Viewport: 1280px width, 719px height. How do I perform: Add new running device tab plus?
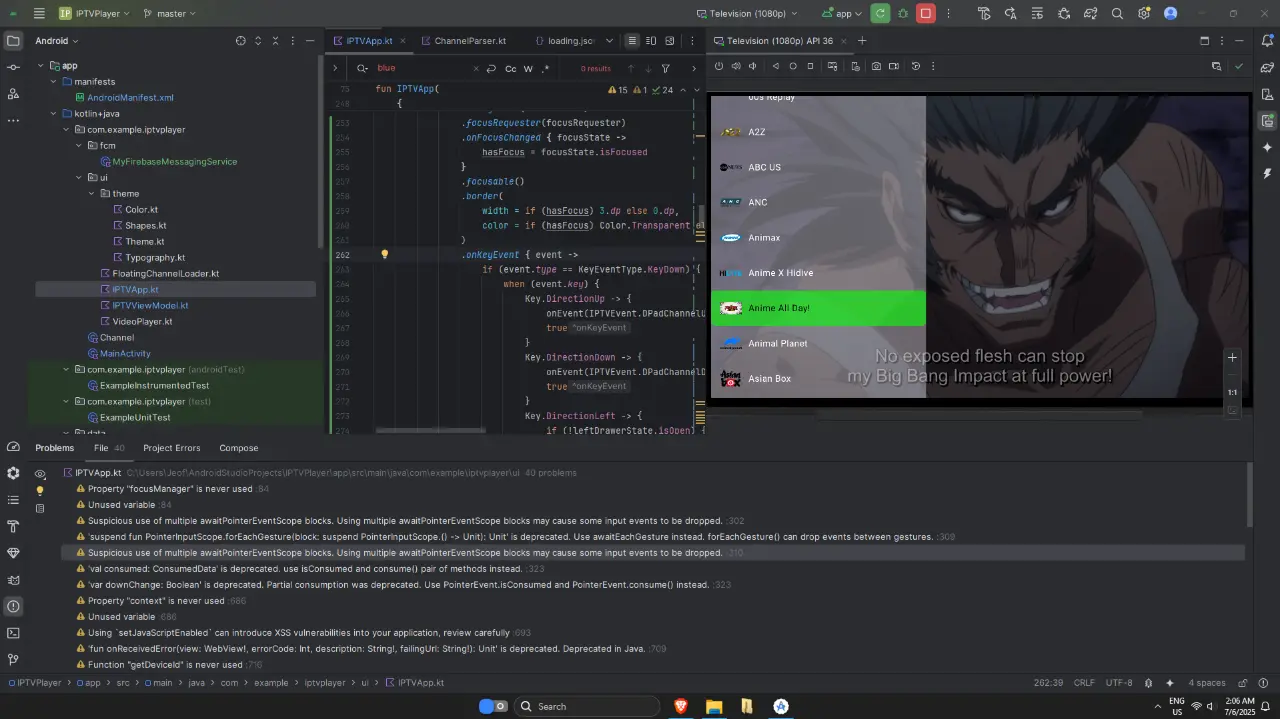coord(862,41)
